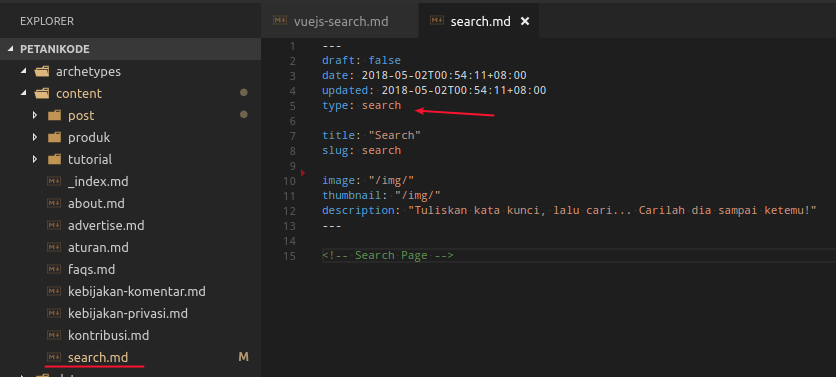Click the advertise.md file icon
The height and width of the screenshot is (377, 836).
[54, 225]
